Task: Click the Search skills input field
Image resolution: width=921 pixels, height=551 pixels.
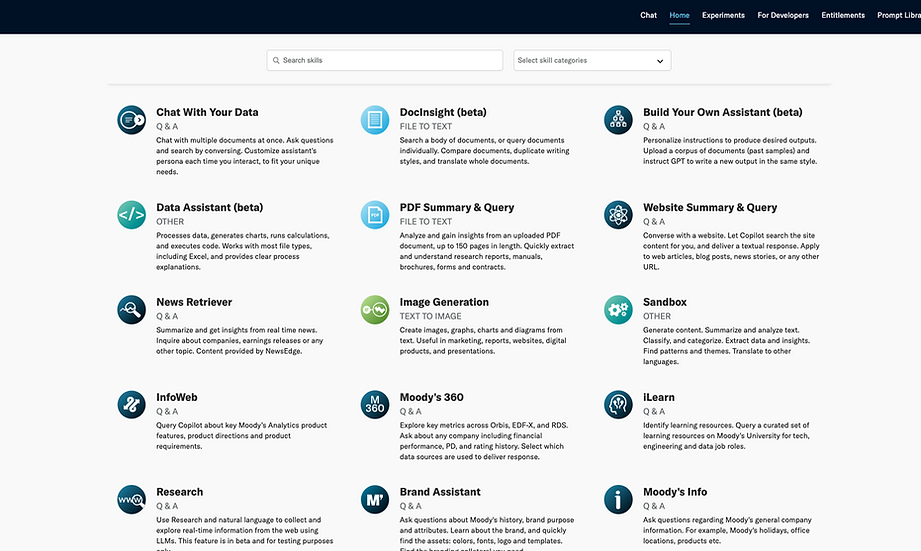Action: 385,61
